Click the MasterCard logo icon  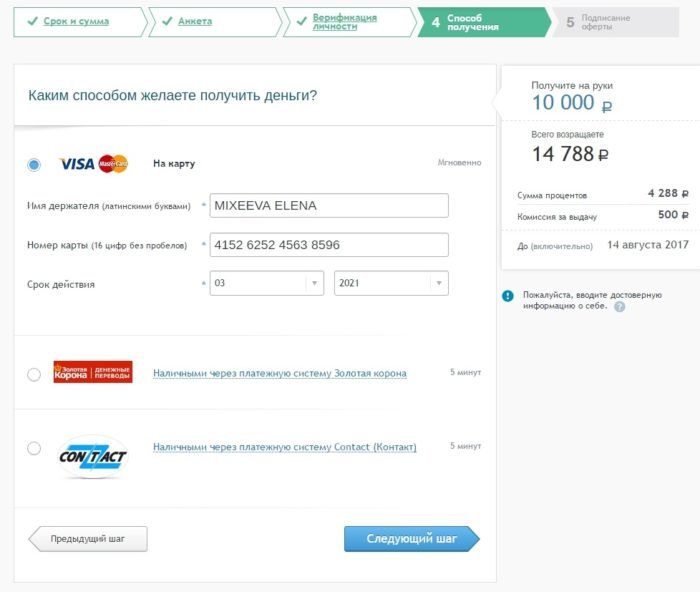click(113, 164)
